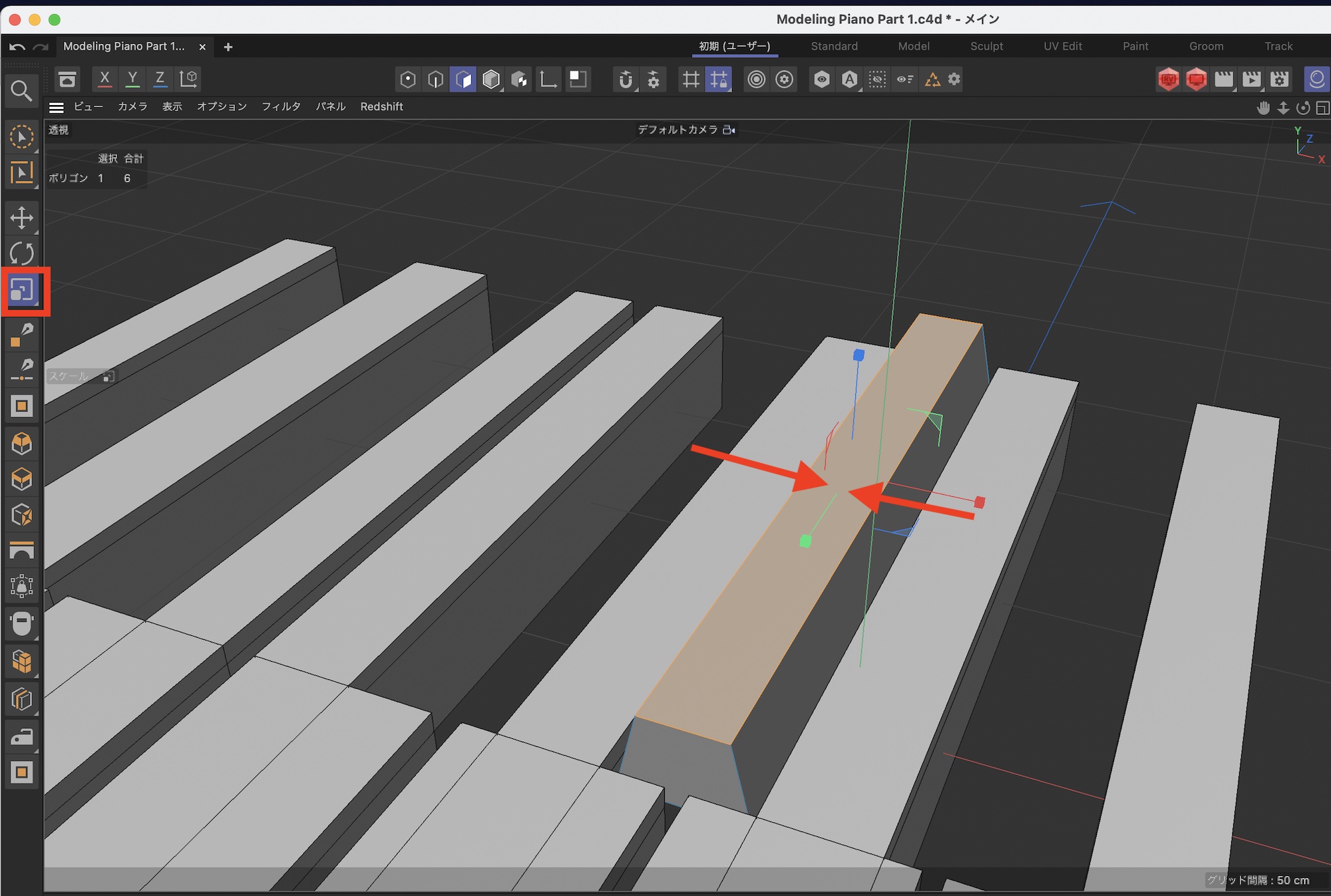Toggle the Y axis lock
The image size is (1331, 896).
132,79
